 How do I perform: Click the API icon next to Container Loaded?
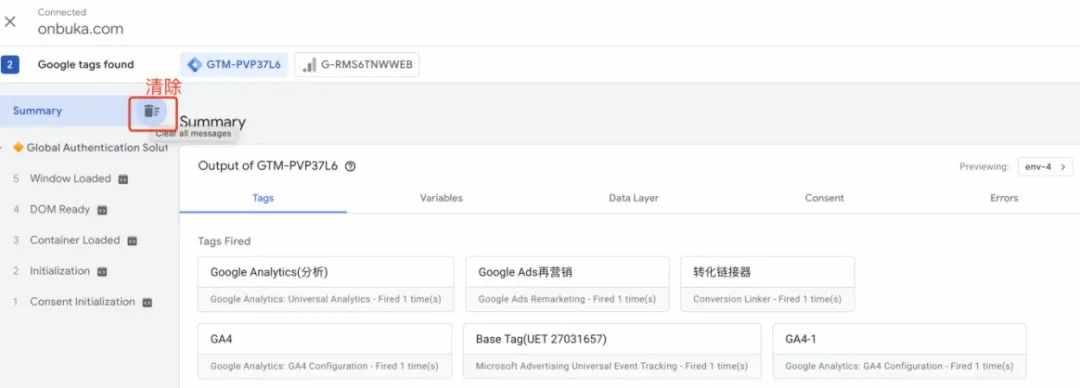pos(132,241)
